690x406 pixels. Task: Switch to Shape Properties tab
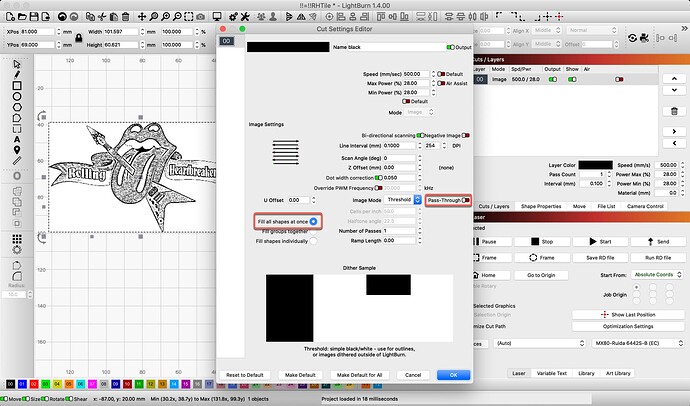point(541,206)
